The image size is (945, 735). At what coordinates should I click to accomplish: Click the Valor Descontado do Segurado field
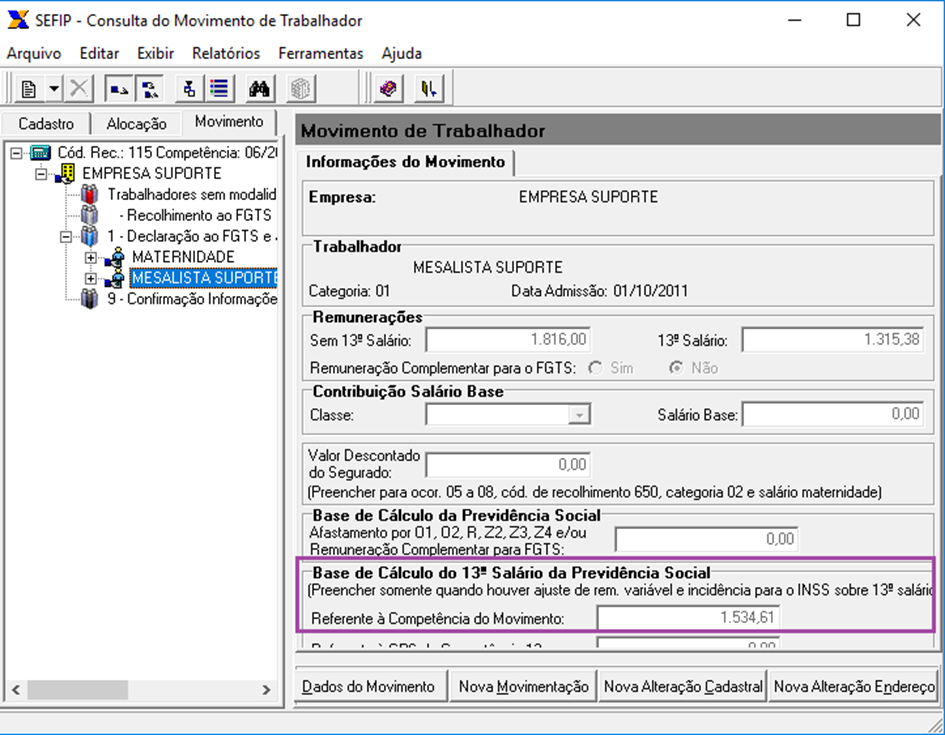pos(507,464)
